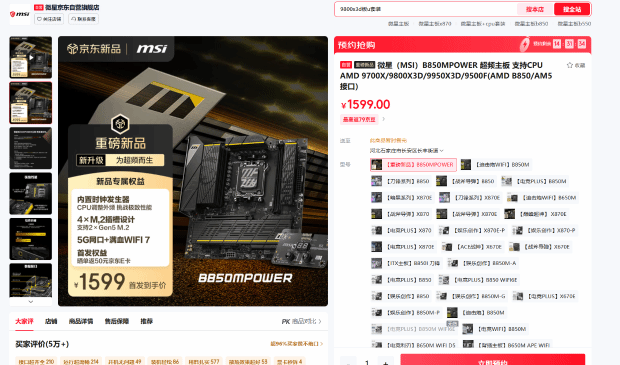
Task: Select the 【暗黑系列】X870E model option
Action: point(403,197)
